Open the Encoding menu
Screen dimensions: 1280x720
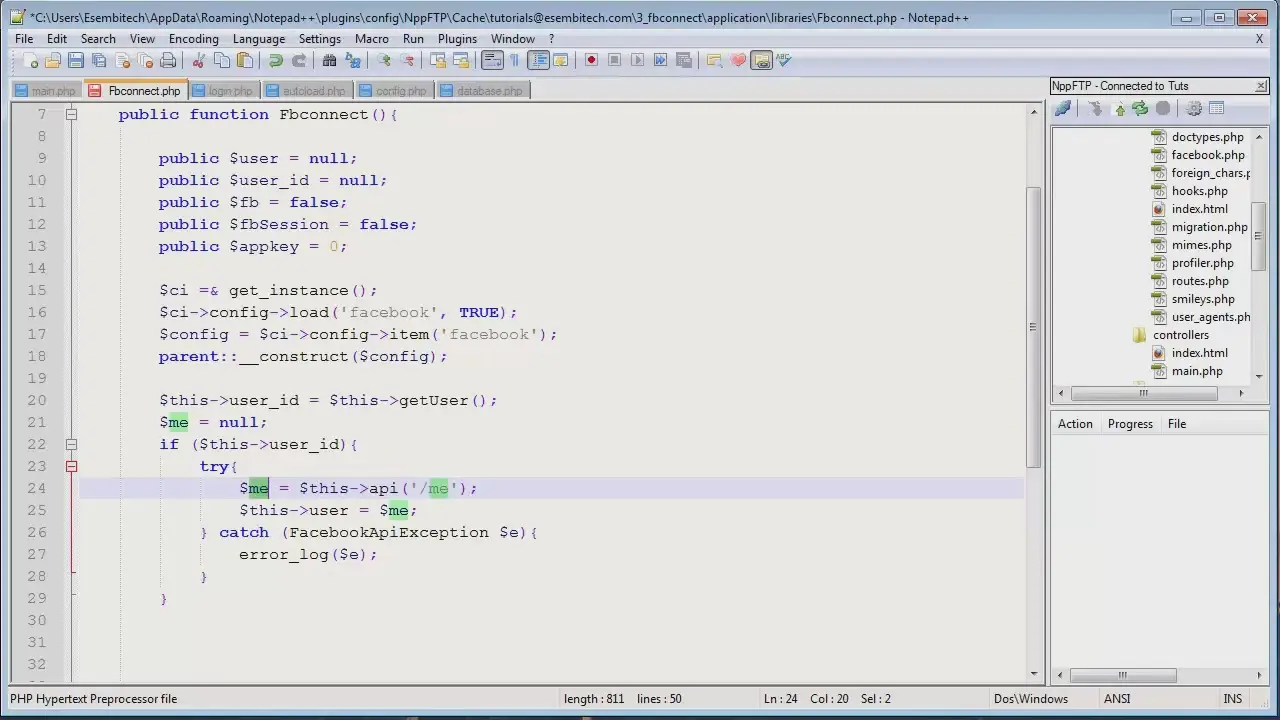(x=194, y=38)
